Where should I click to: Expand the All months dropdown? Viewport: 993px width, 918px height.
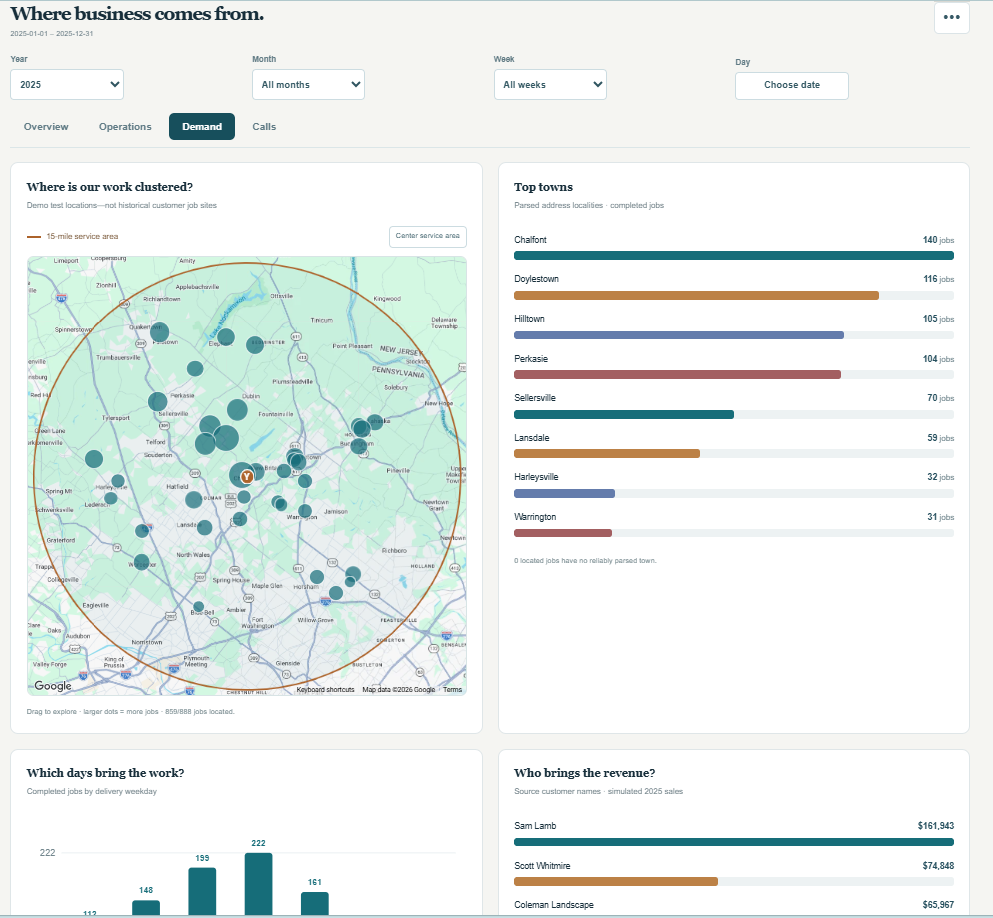click(308, 84)
